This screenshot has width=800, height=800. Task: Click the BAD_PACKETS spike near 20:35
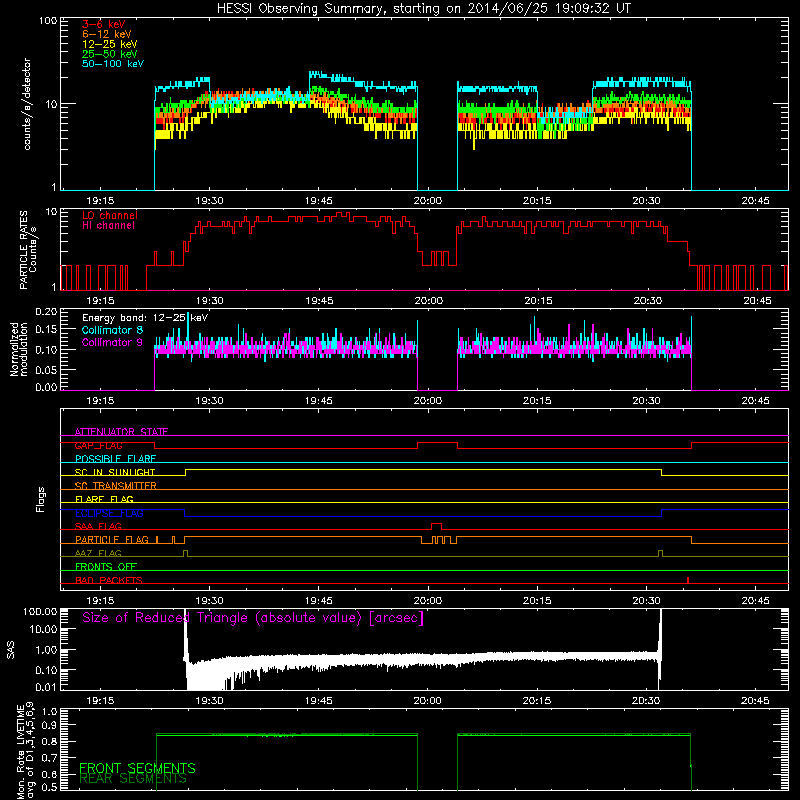(x=688, y=580)
